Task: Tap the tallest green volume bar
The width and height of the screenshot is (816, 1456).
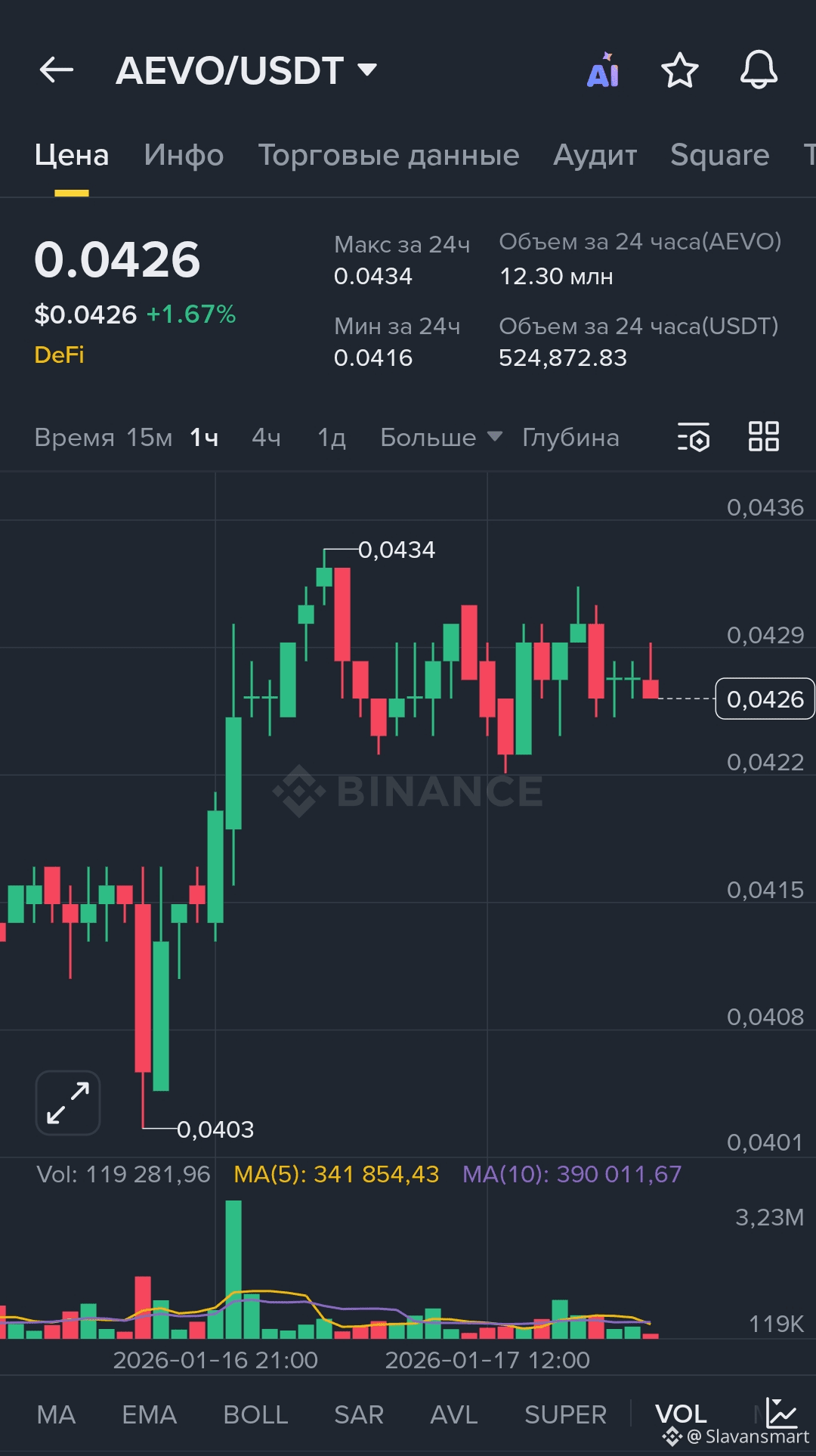Action: tap(233, 1269)
